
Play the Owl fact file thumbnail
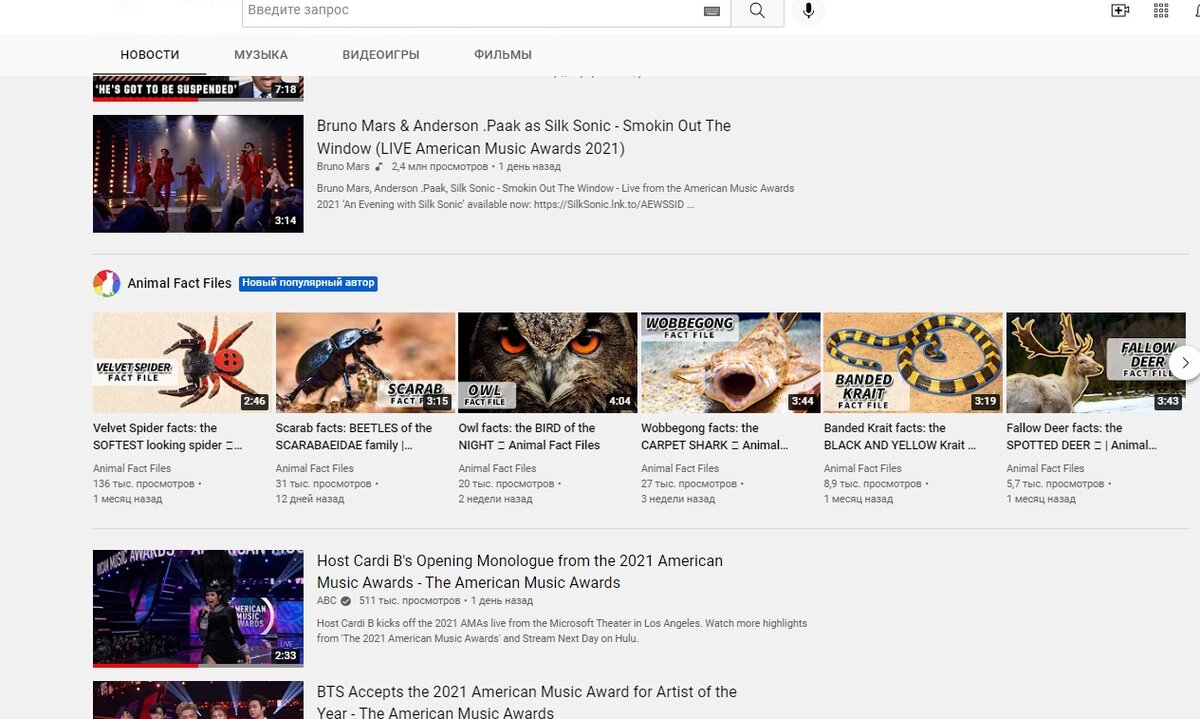(548, 363)
